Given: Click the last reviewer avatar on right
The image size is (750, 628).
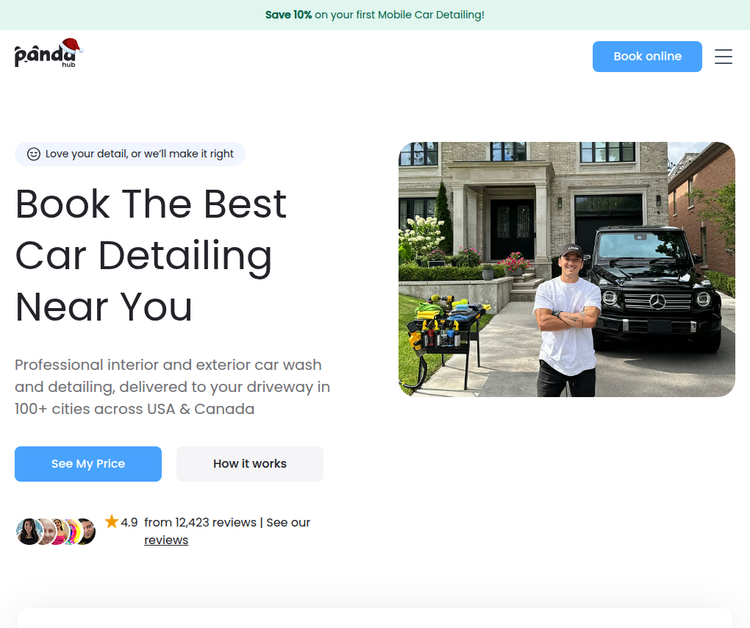Looking at the screenshot, I should [86, 531].
